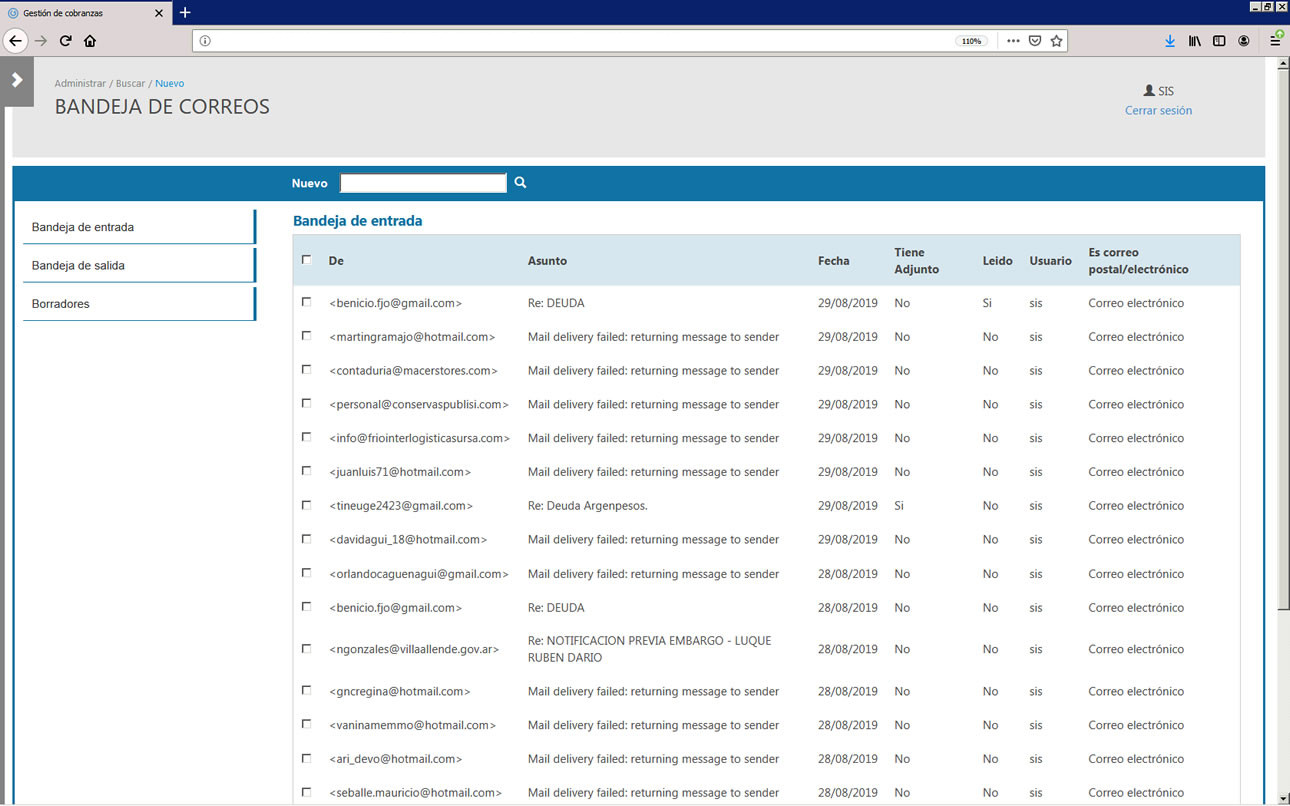Check the select-all header checkbox
This screenshot has width=1290, height=806.
point(306,259)
